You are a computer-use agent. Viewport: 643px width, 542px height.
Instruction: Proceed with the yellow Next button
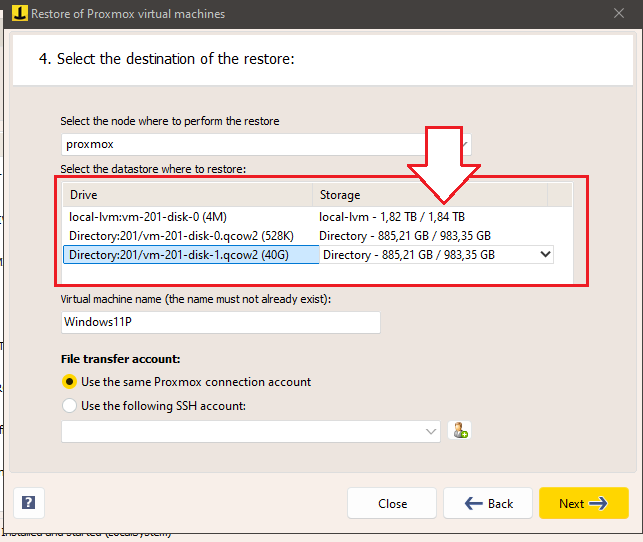[583, 503]
